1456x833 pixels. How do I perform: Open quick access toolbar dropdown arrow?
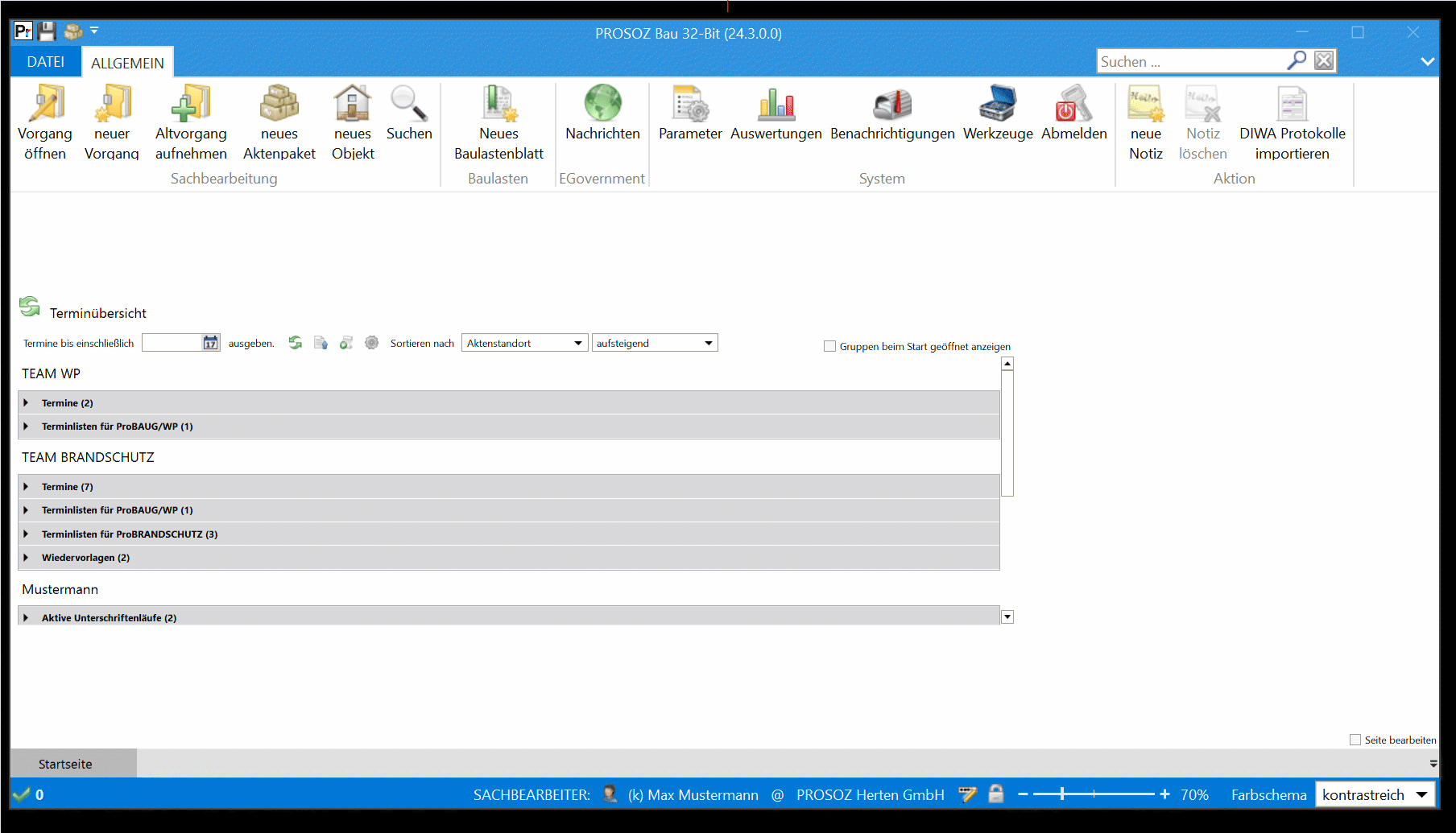click(x=94, y=31)
